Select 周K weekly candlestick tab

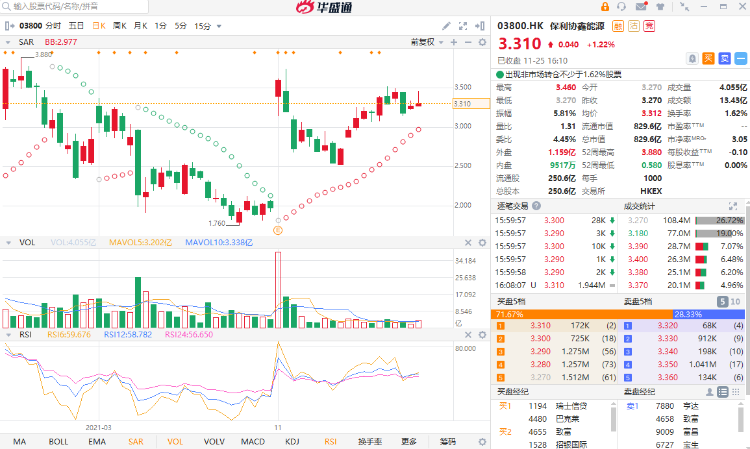120,26
